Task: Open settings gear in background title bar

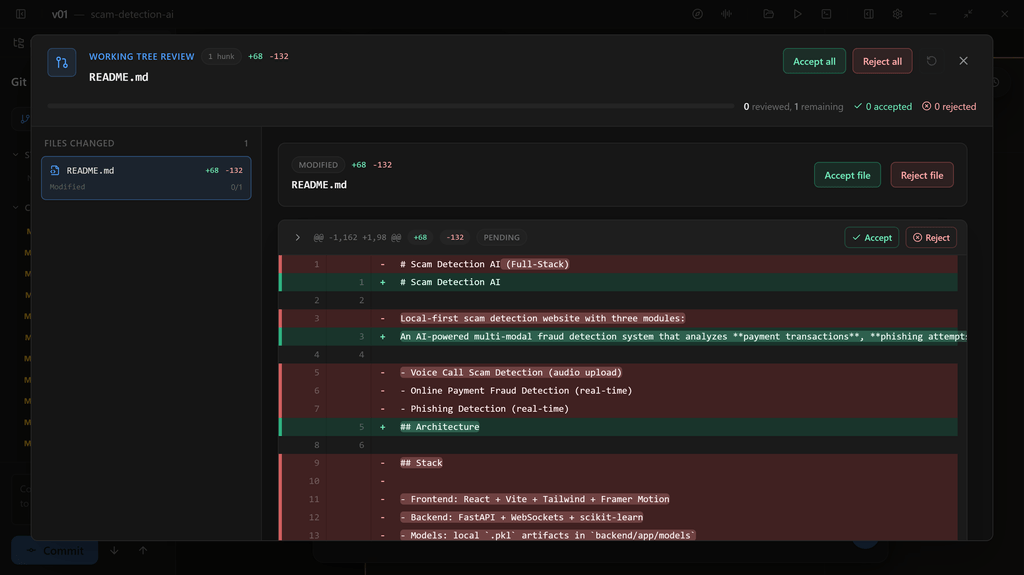Action: click(897, 14)
